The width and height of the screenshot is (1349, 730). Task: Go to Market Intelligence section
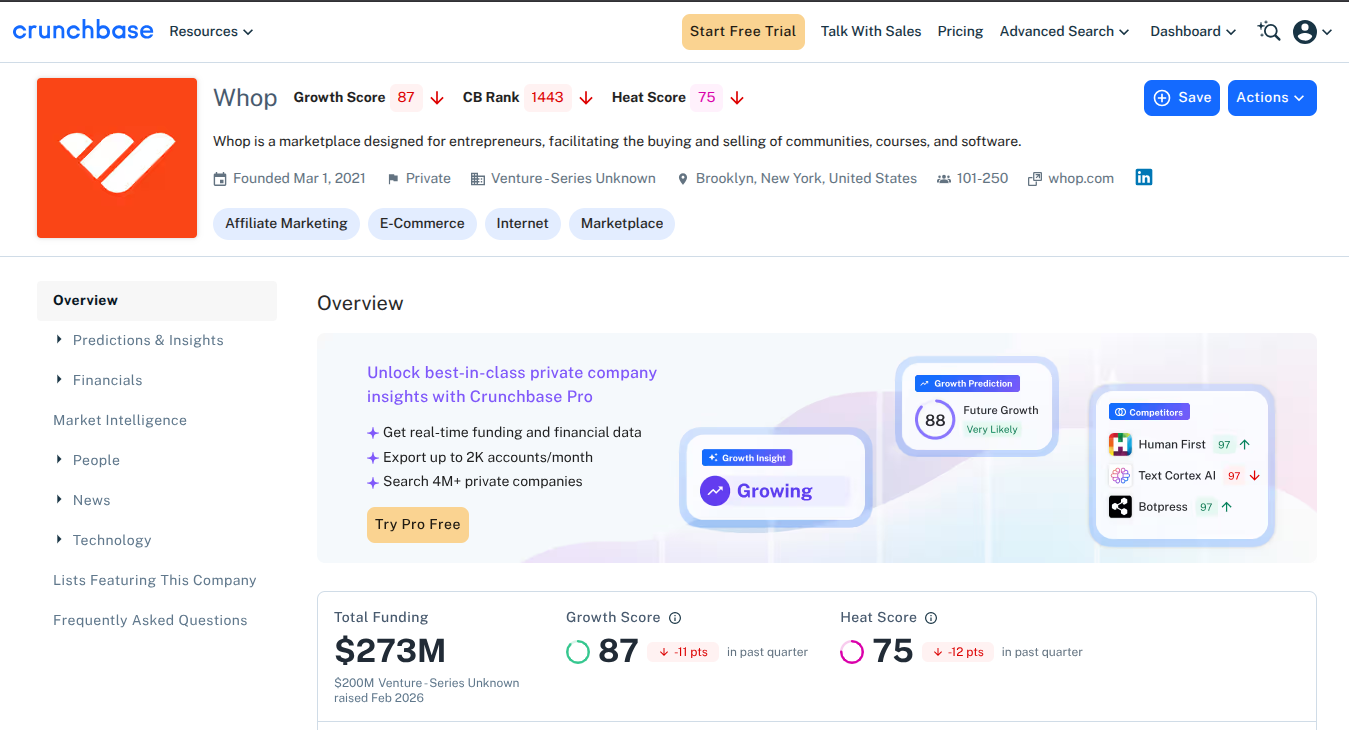120,420
